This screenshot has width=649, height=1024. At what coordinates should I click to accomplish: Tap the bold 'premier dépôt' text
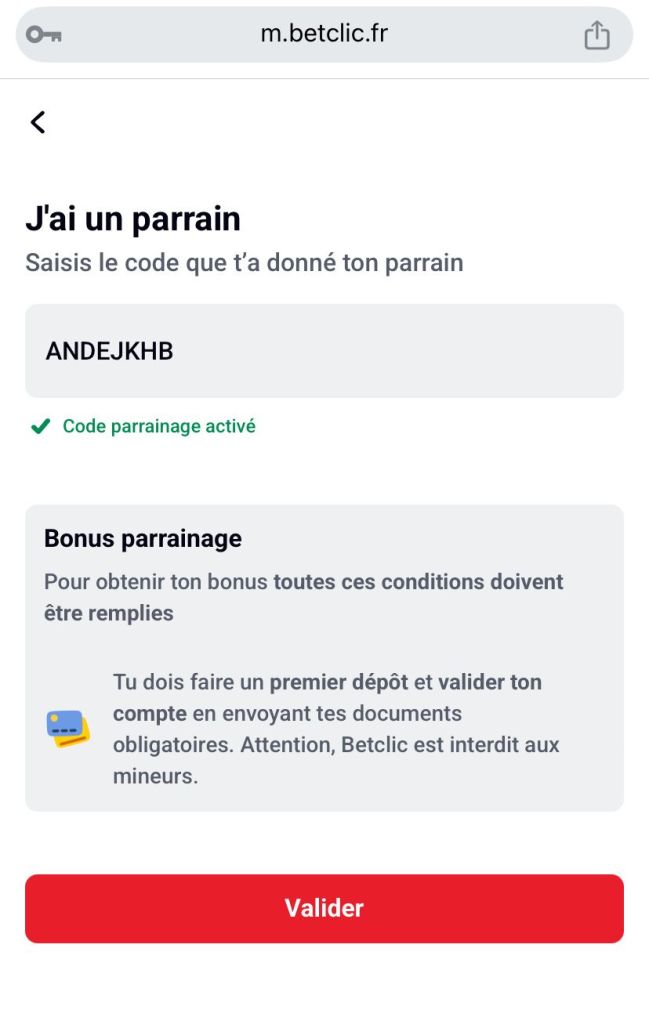(x=339, y=682)
